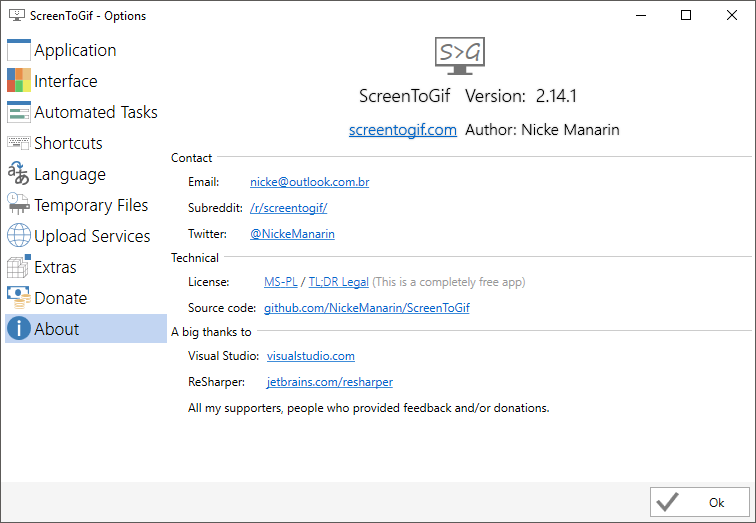The width and height of the screenshot is (756, 523).
Task: Click the 'A big thanks to' heading
Action: click(x=211, y=332)
